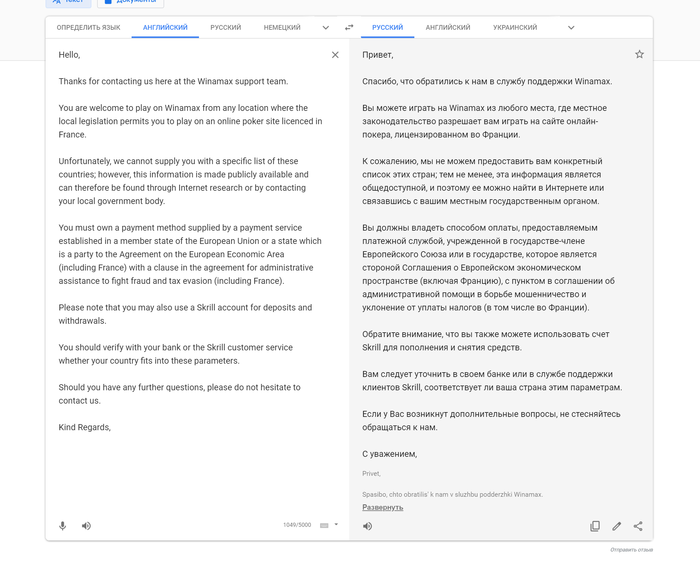The image size is (700, 568).
Task: Expand more target languages chevron
Action: click(x=571, y=28)
